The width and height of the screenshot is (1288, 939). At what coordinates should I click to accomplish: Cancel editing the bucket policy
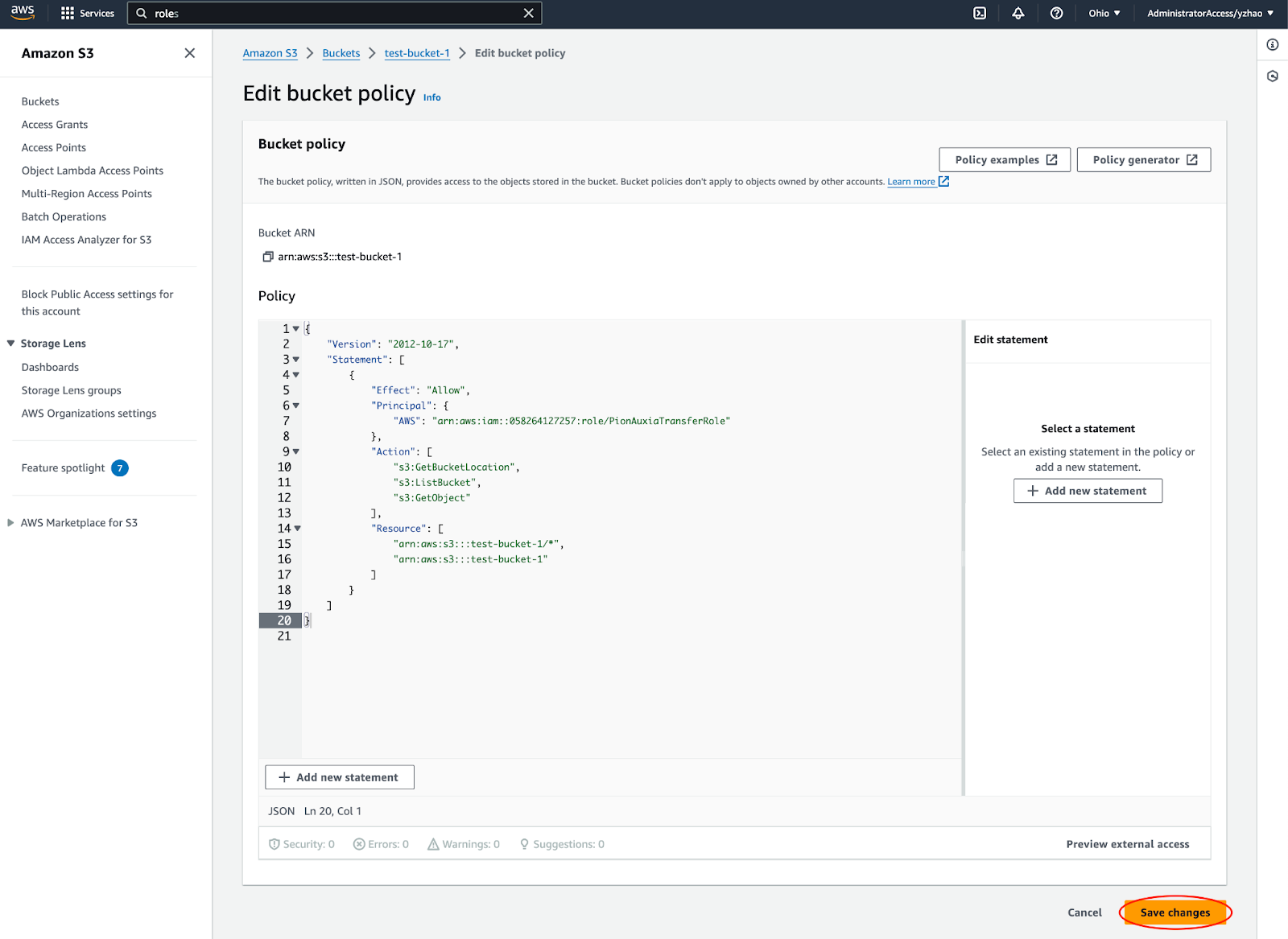(x=1084, y=912)
